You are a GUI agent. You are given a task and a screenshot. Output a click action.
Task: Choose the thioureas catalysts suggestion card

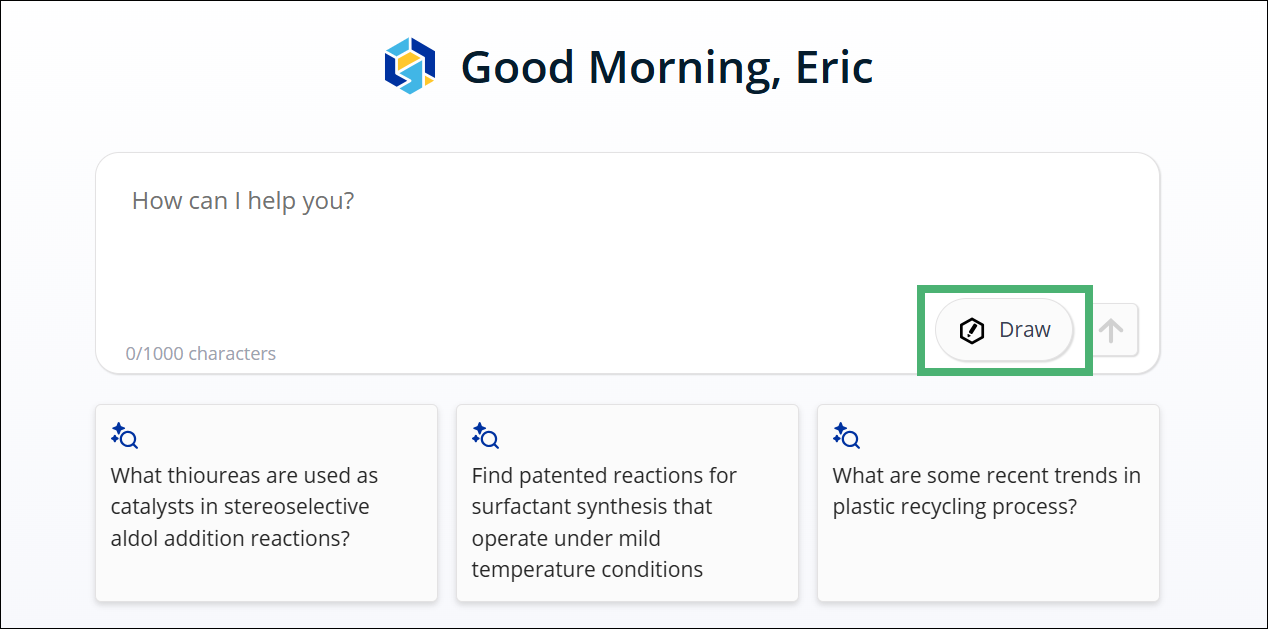click(266, 503)
